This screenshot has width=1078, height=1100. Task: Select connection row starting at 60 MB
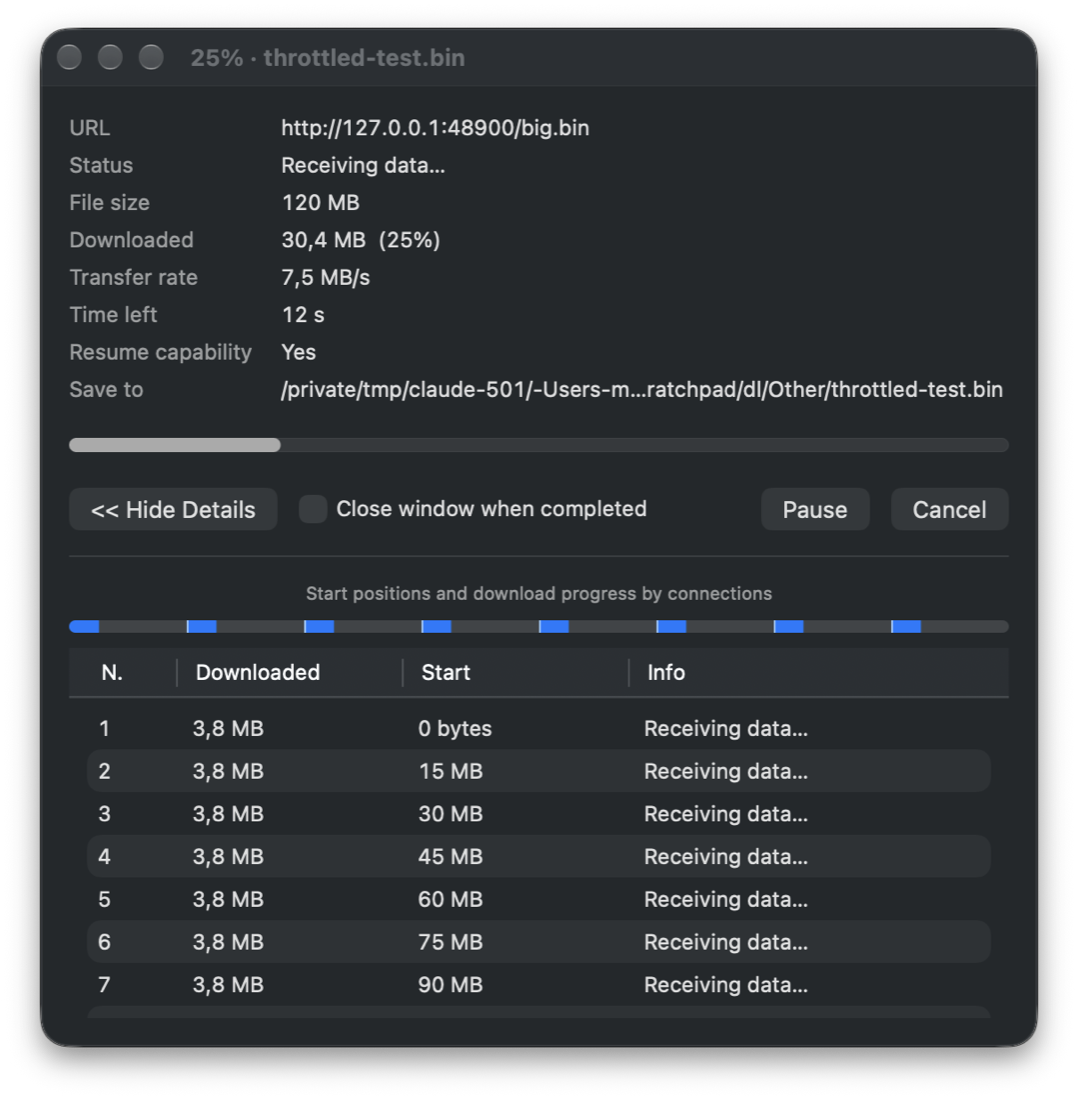coord(539,899)
